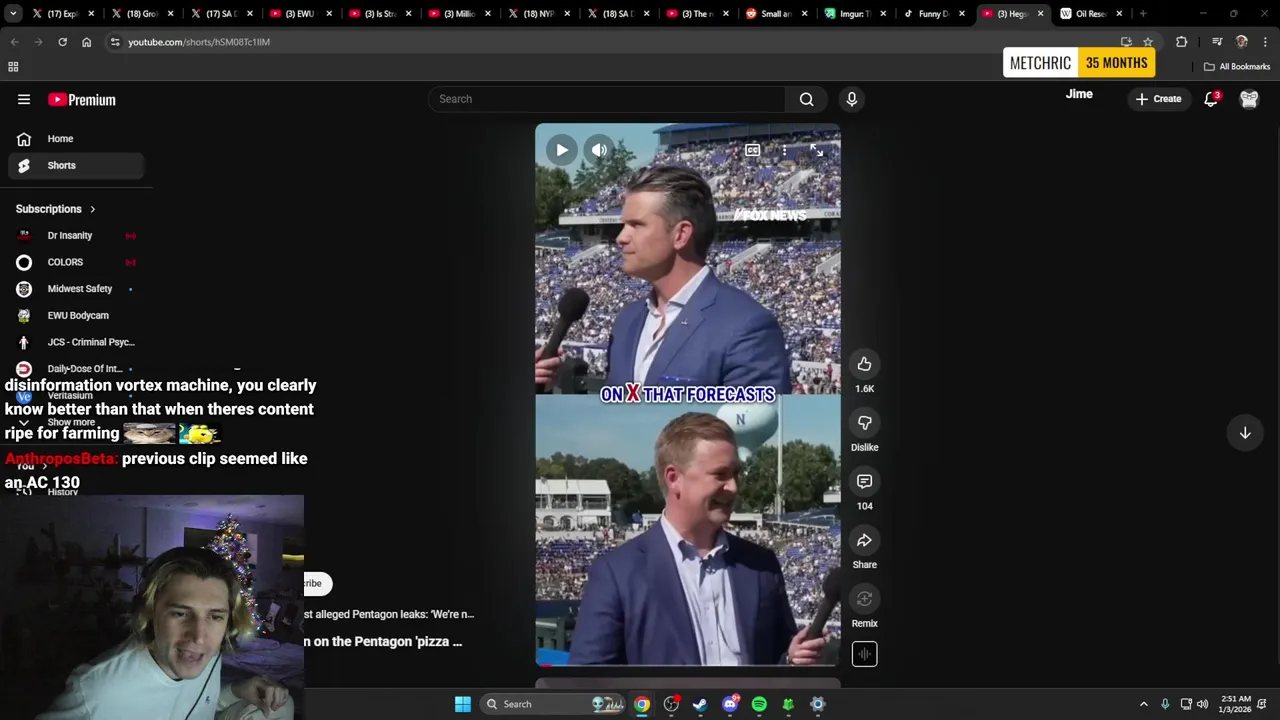Open the EWU Bodycam channel subscription

click(77, 315)
